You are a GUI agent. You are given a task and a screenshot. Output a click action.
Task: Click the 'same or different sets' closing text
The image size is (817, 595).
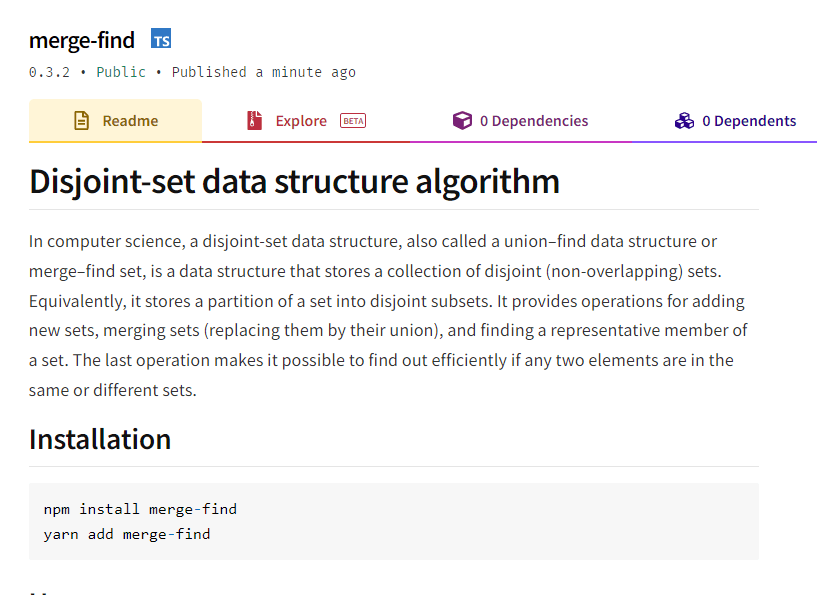(113, 390)
